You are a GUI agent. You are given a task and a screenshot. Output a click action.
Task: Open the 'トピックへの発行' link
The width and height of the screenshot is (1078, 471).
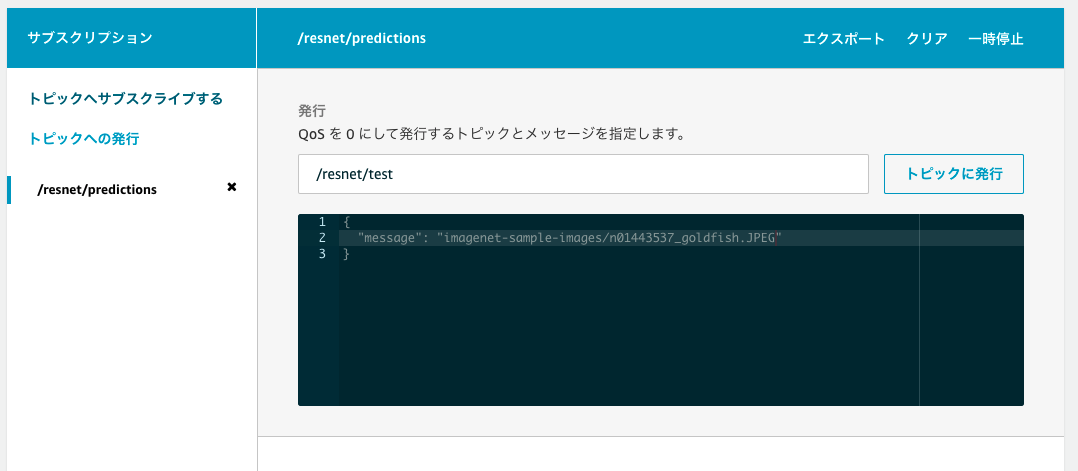tap(84, 139)
